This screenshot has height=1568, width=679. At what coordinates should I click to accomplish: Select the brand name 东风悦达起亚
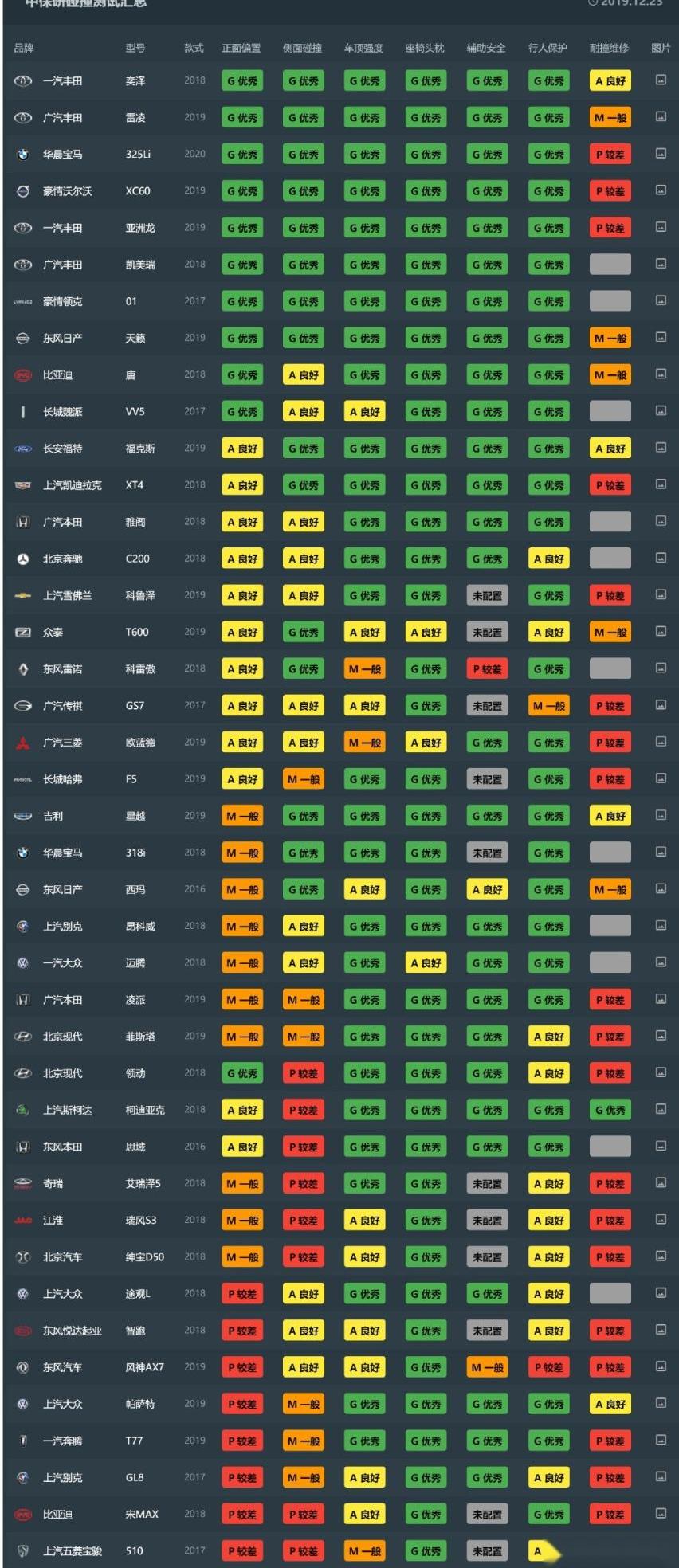pos(73,1331)
